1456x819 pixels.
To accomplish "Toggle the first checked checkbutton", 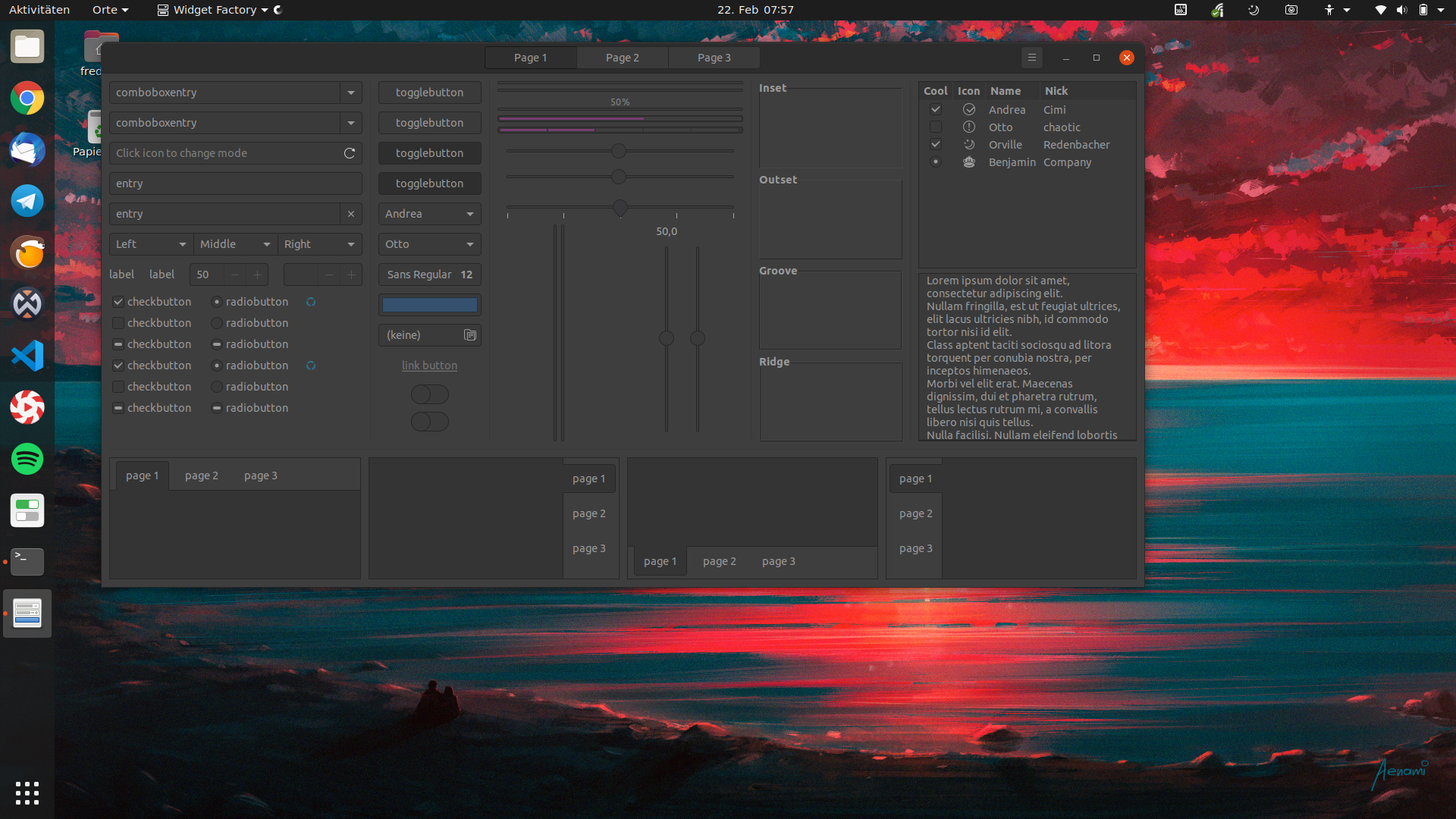I will click(118, 302).
